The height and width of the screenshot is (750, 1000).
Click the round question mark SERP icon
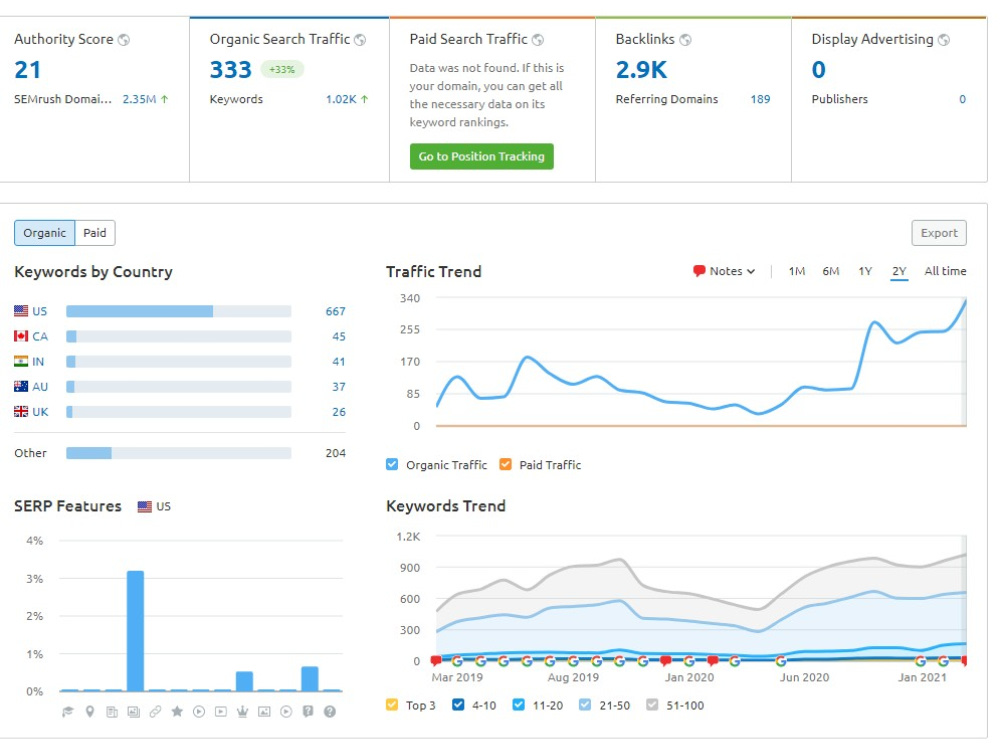tap(330, 712)
